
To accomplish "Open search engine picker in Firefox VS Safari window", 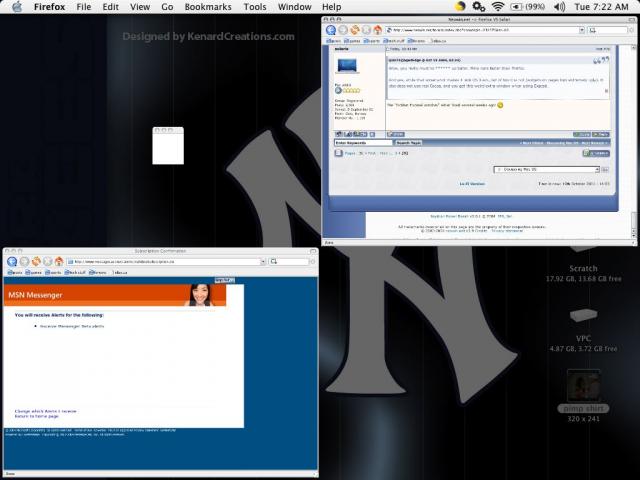I will pyautogui.click(x=592, y=30).
